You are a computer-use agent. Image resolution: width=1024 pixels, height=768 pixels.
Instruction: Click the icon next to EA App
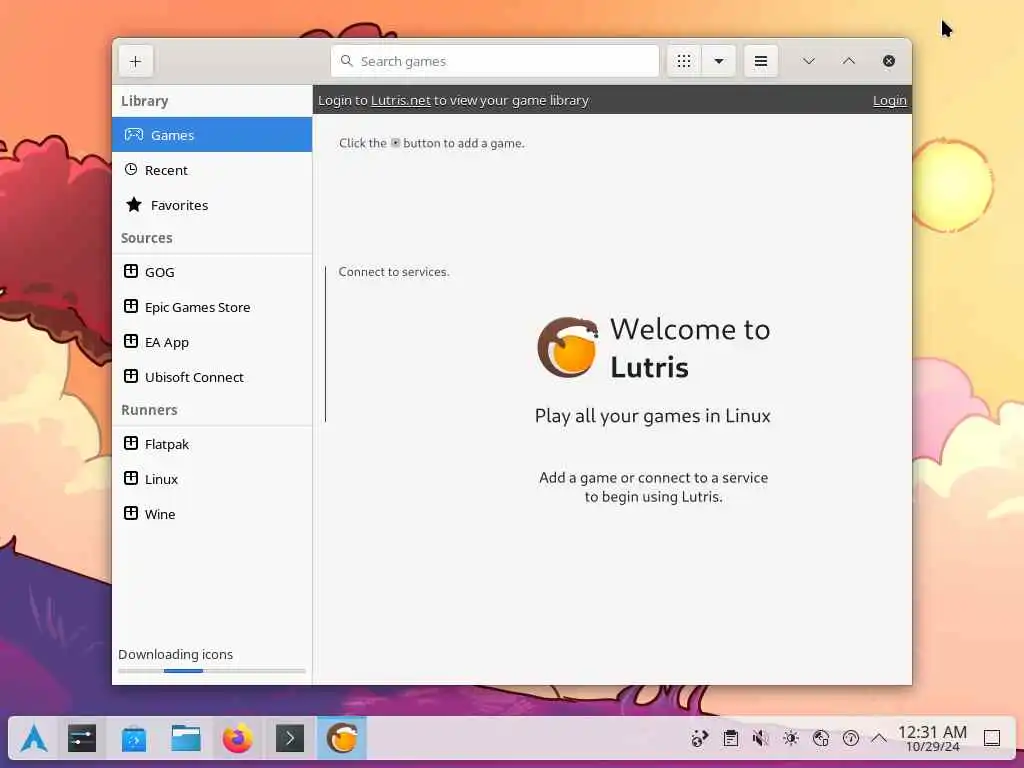[x=131, y=341]
